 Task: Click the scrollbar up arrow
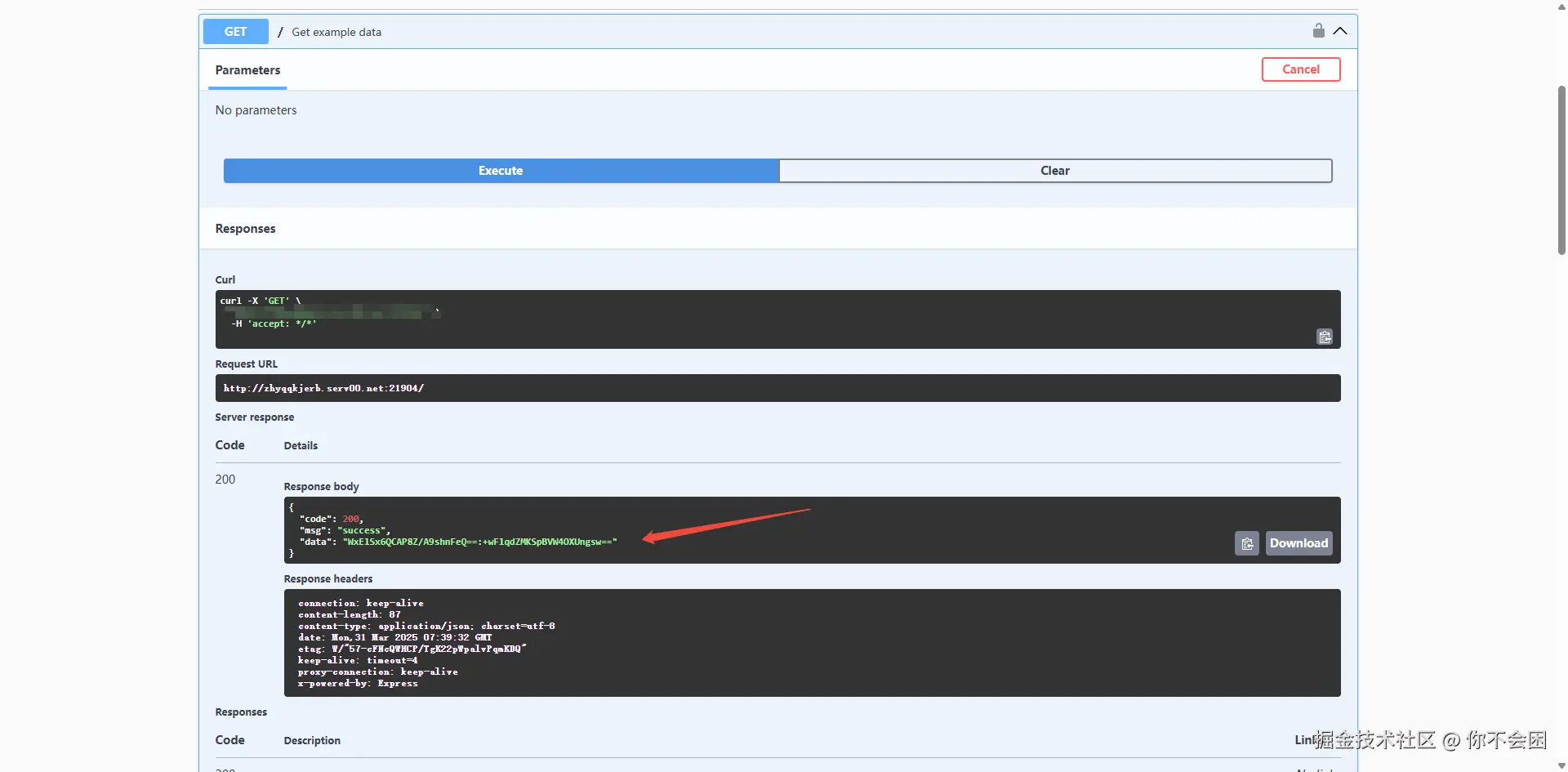[1561, 7]
